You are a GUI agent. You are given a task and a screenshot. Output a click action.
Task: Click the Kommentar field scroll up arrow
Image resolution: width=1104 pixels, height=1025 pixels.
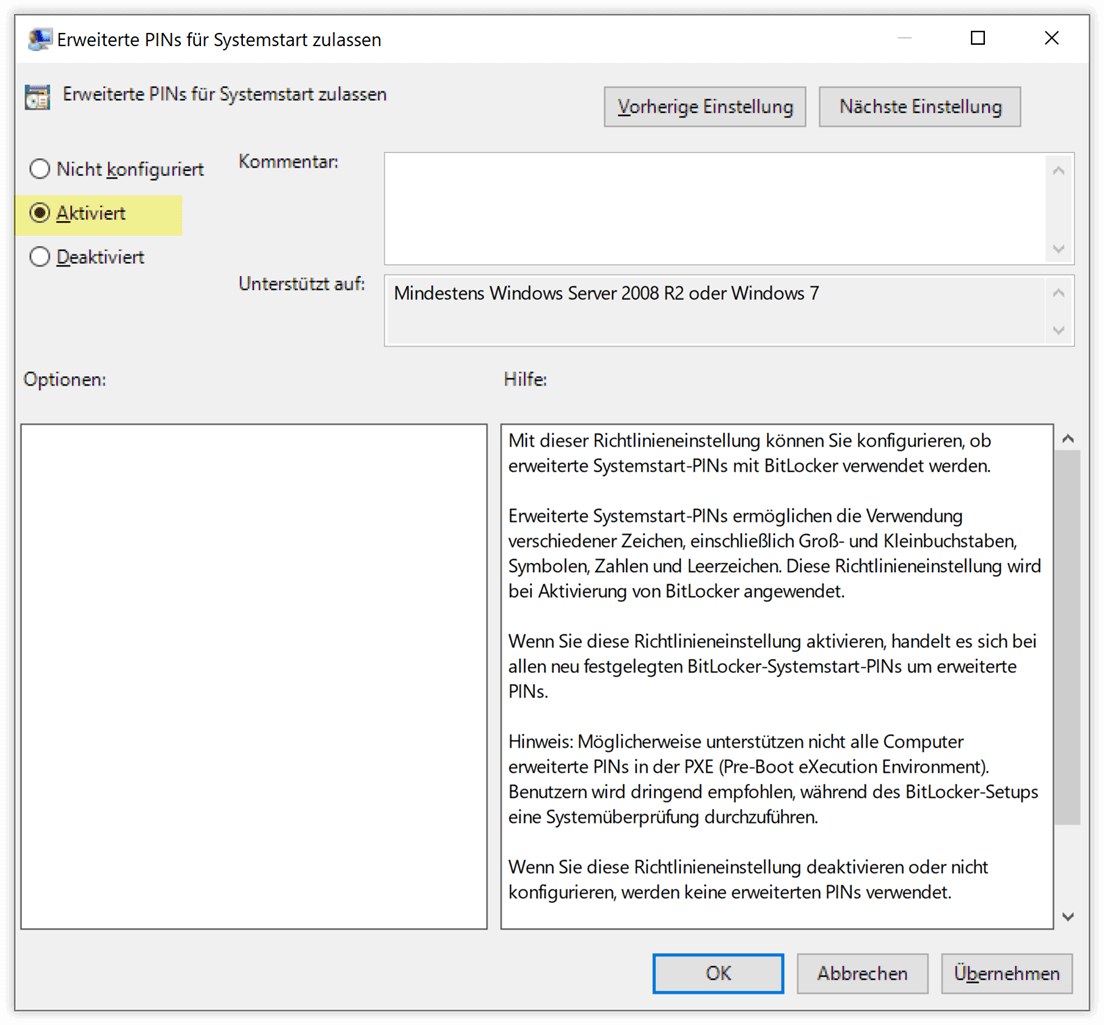(1058, 170)
